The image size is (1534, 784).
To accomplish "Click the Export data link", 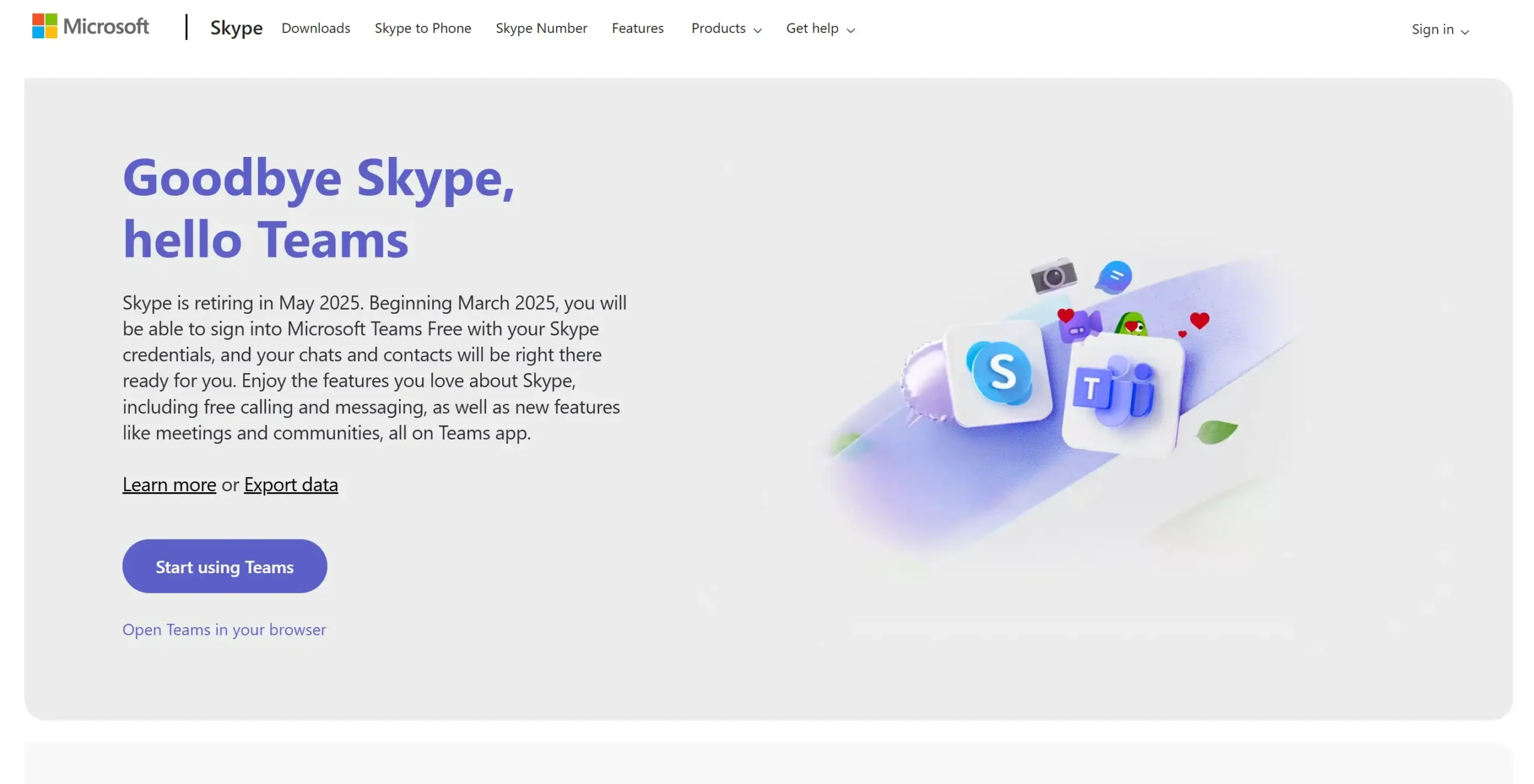I will pos(291,484).
